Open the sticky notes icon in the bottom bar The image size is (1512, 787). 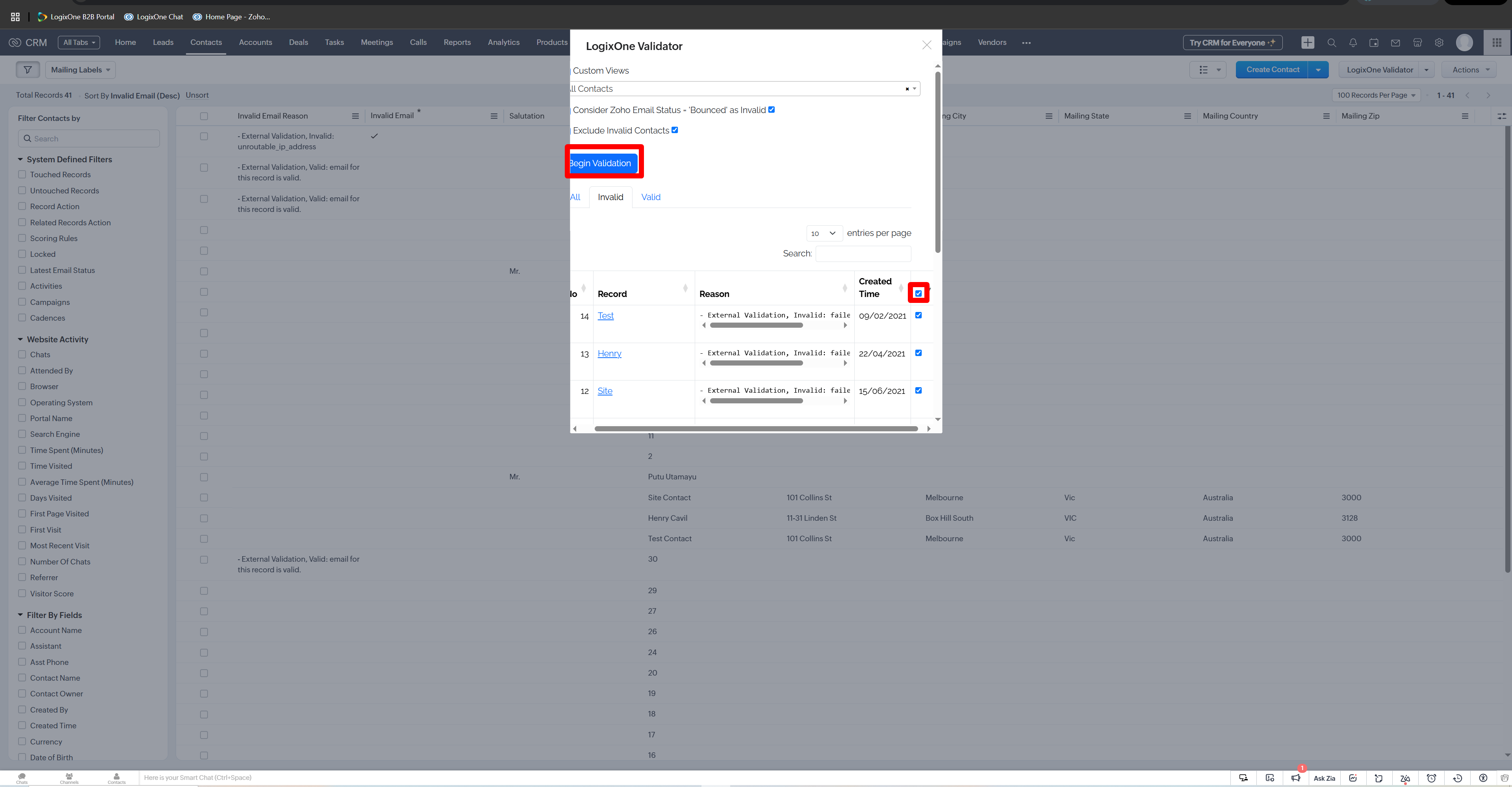click(1378, 778)
